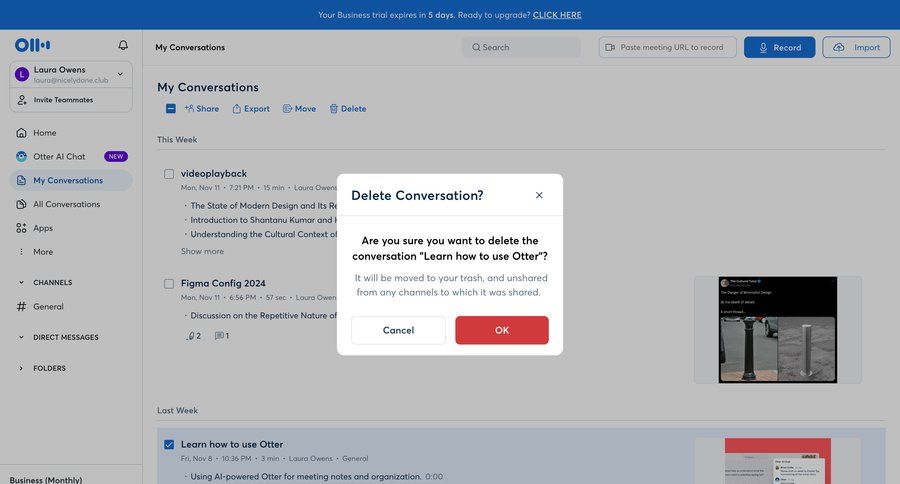Select My Conversations in sidebar
The width and height of the screenshot is (900, 484).
71,180
